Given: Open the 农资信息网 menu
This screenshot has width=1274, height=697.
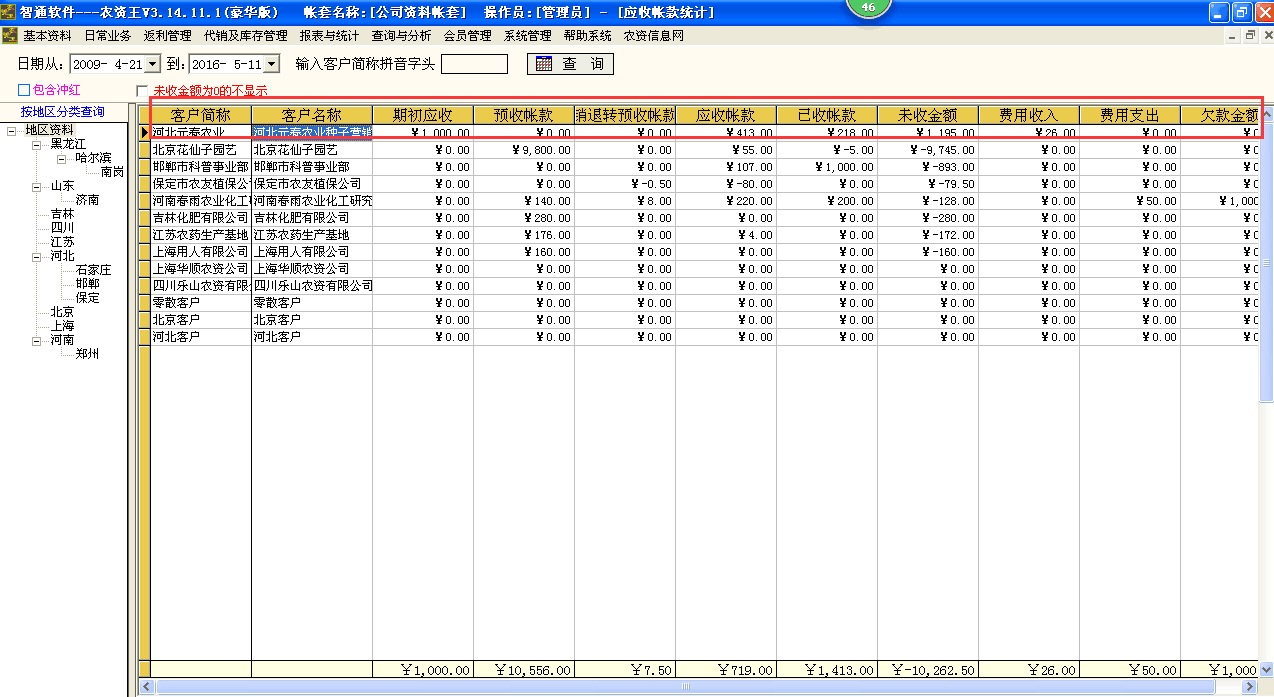Looking at the screenshot, I should coord(654,35).
